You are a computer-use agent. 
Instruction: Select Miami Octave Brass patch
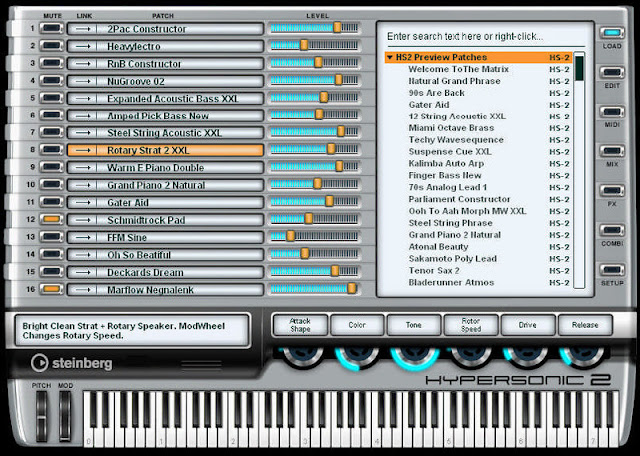451,128
